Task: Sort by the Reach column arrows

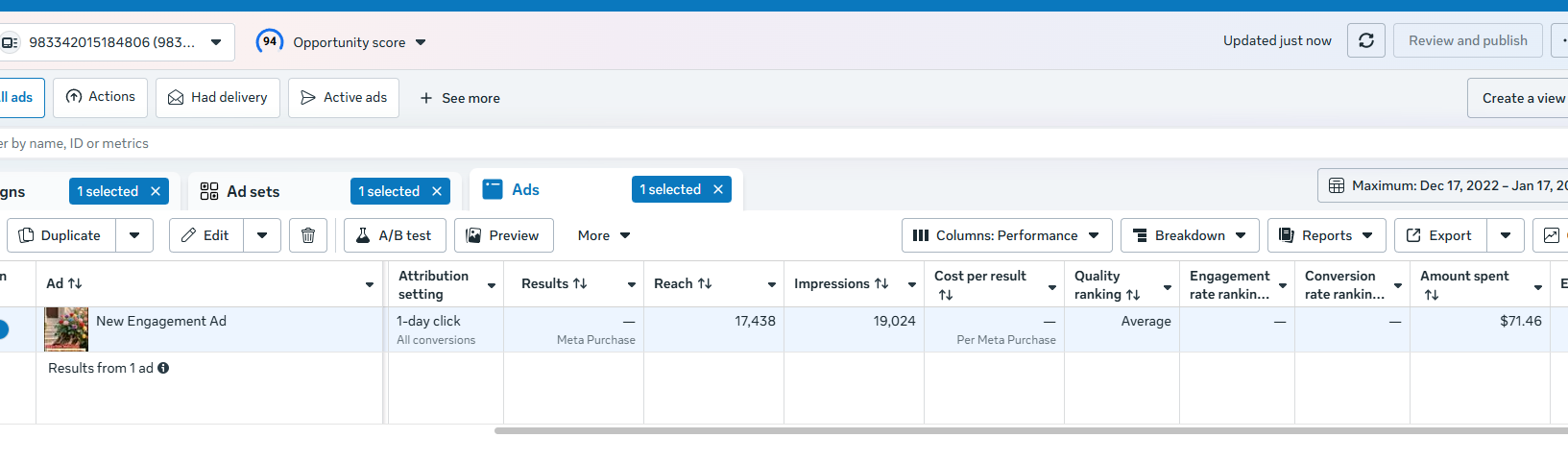Action: pyautogui.click(x=705, y=283)
